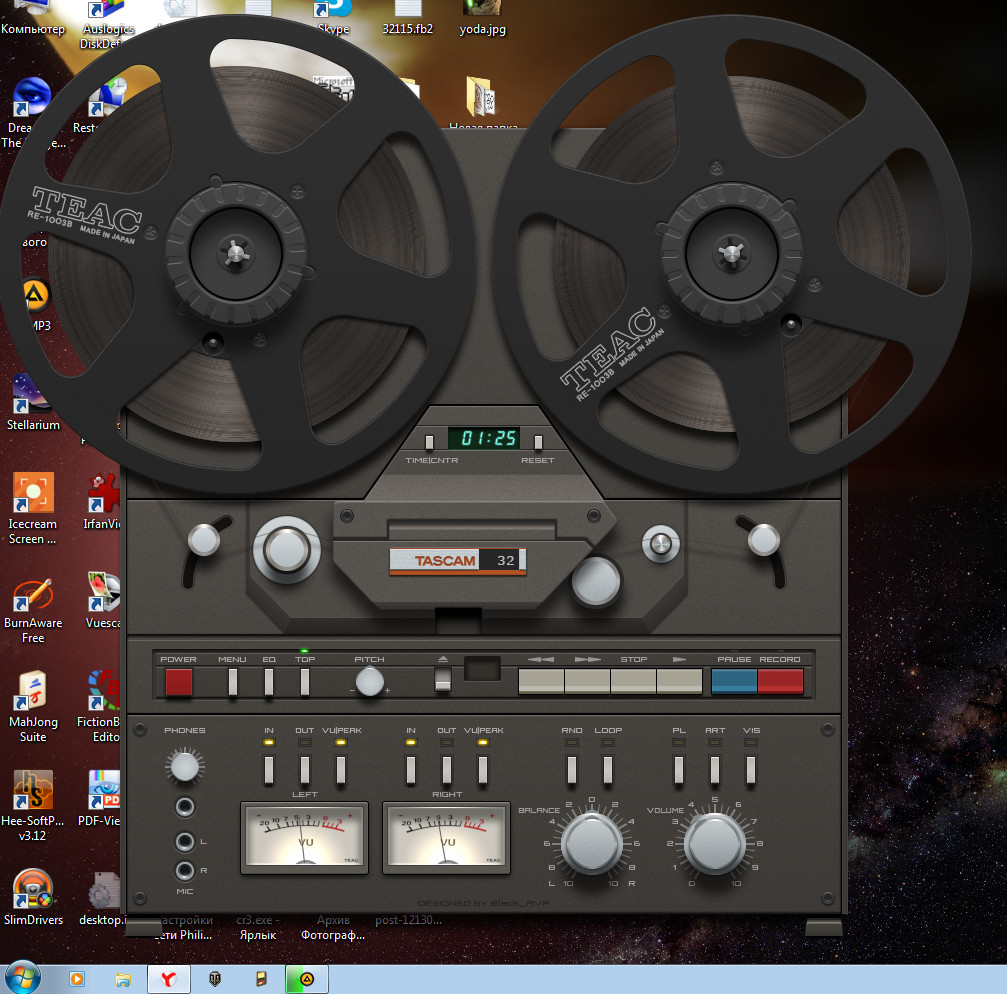Select the 32115.fb2 file on desktop
The image size is (1007, 994).
[x=408, y=18]
